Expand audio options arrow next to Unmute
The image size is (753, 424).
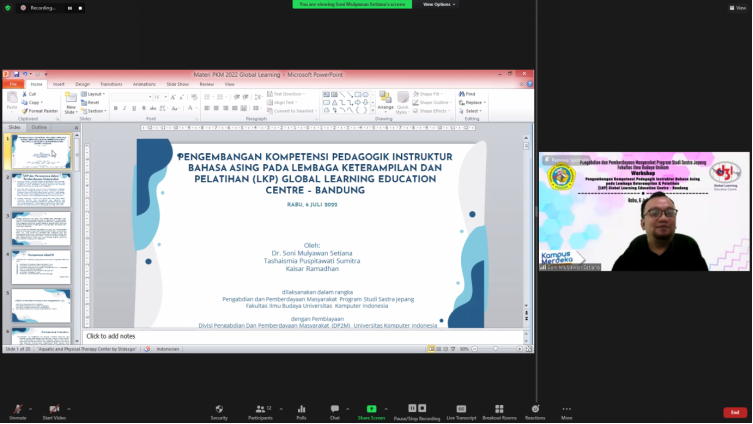pos(30,409)
